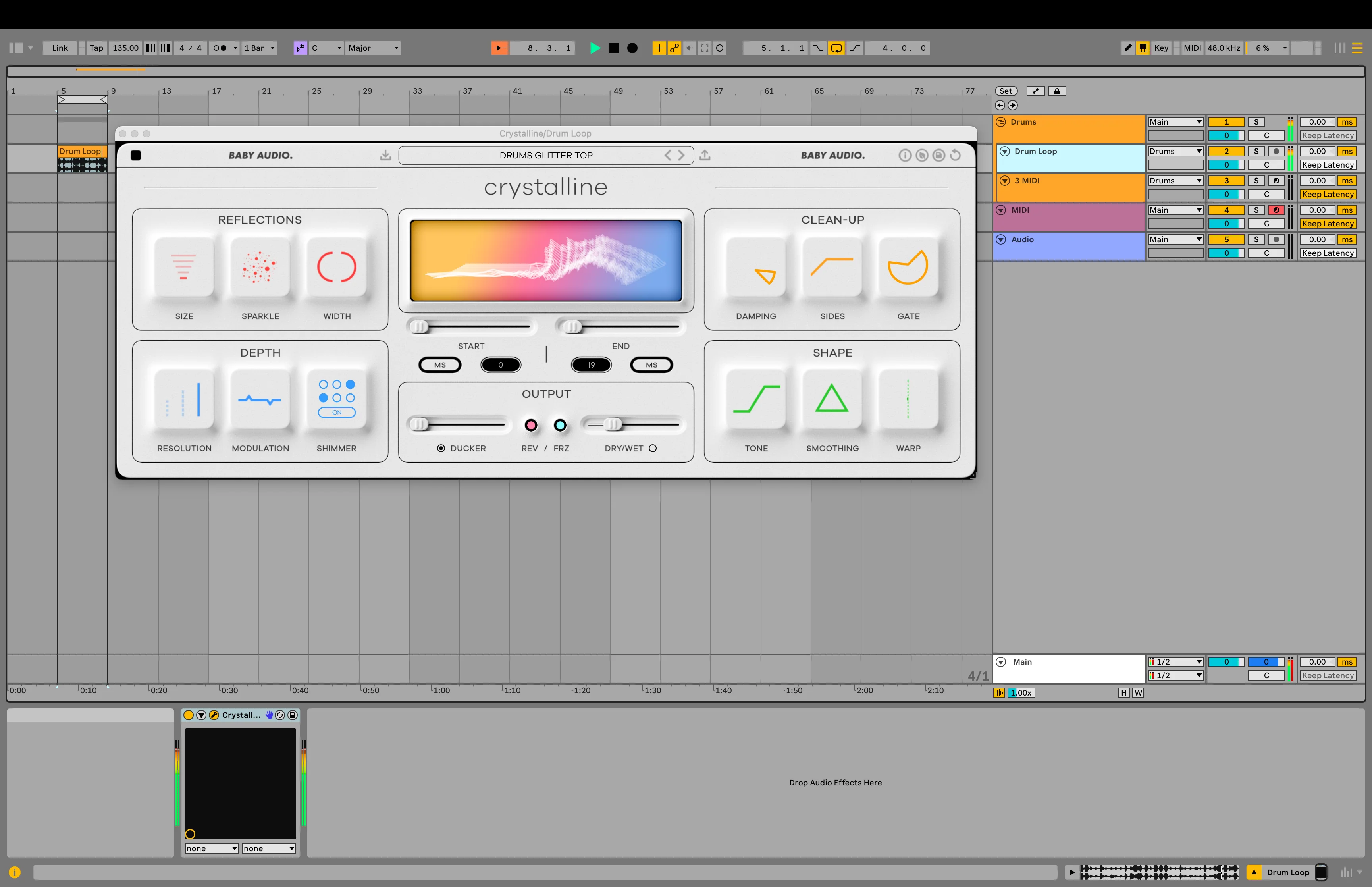Open the Drum Loop track's Drums routing dropdown

coord(1175,152)
